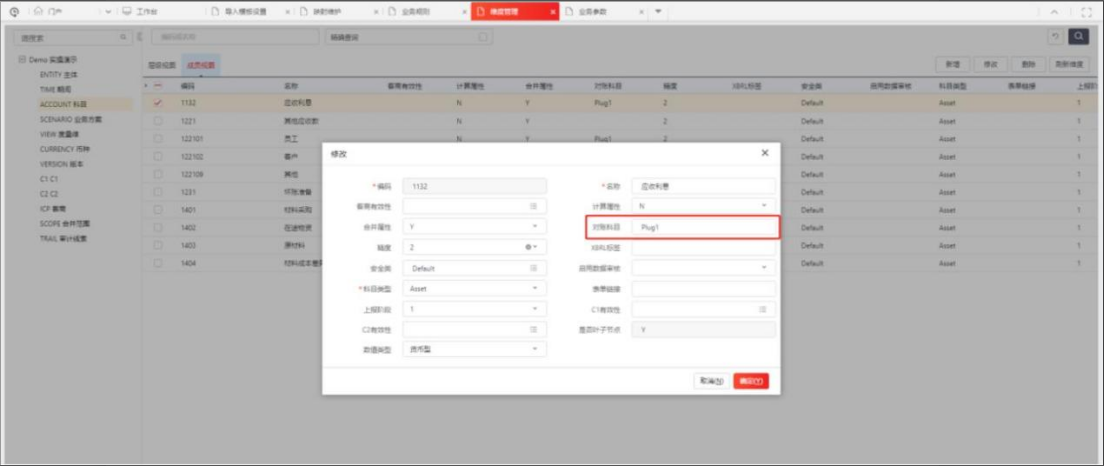1104x466 pixels.
Task: Open the list picker icon in C2有效性 field
Action: click(534, 330)
